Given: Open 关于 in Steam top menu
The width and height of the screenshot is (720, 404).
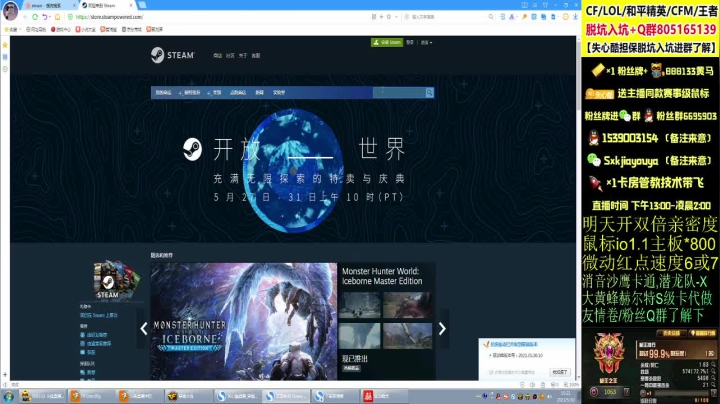Looking at the screenshot, I should click(243, 56).
